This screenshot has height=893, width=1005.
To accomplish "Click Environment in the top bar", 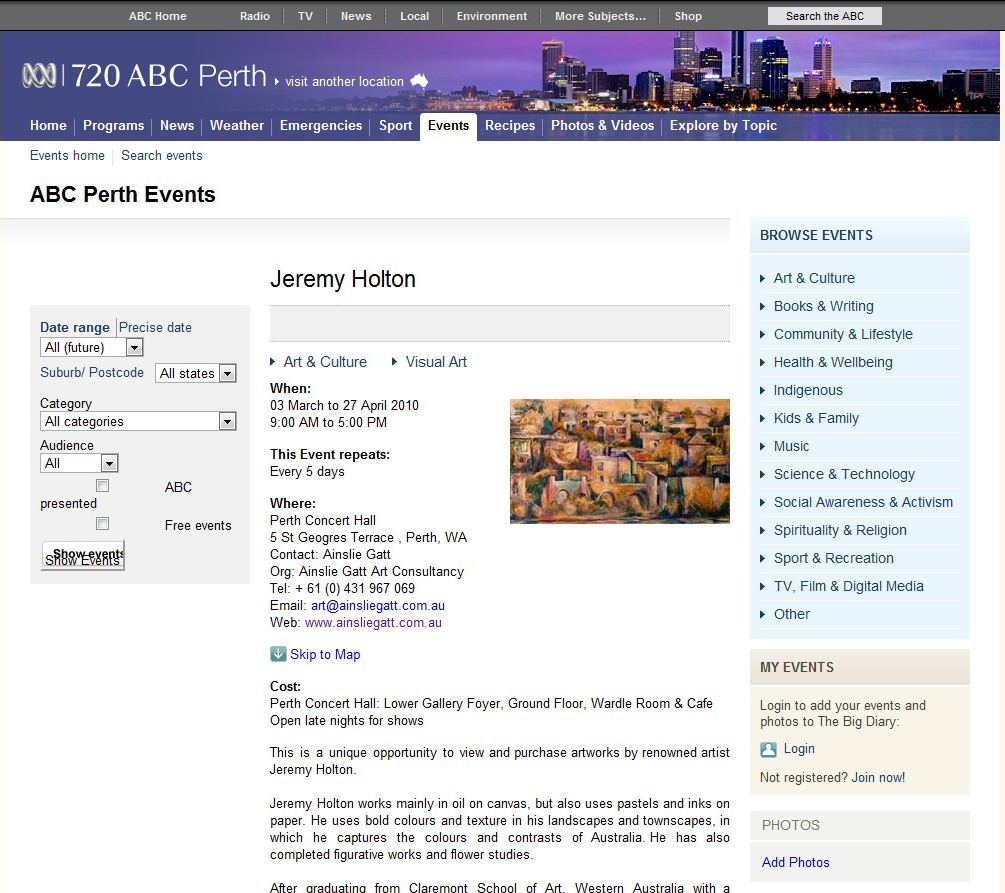I will click(492, 16).
